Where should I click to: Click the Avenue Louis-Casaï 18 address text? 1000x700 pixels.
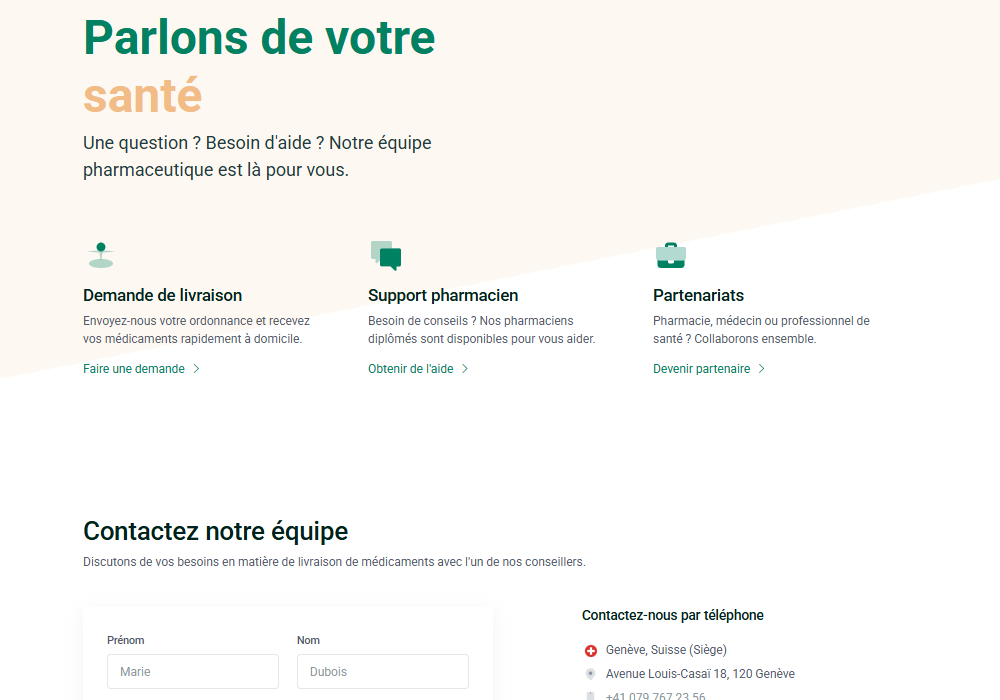click(700, 674)
